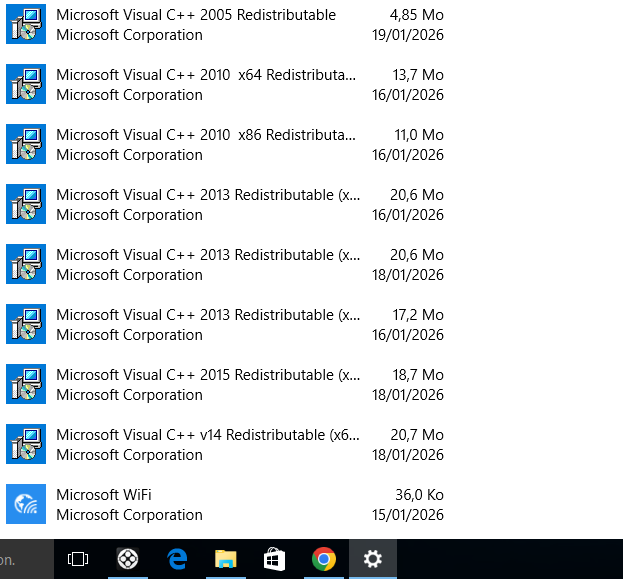Click the Settings gear on the taskbar
The image size is (623, 579).
372,559
